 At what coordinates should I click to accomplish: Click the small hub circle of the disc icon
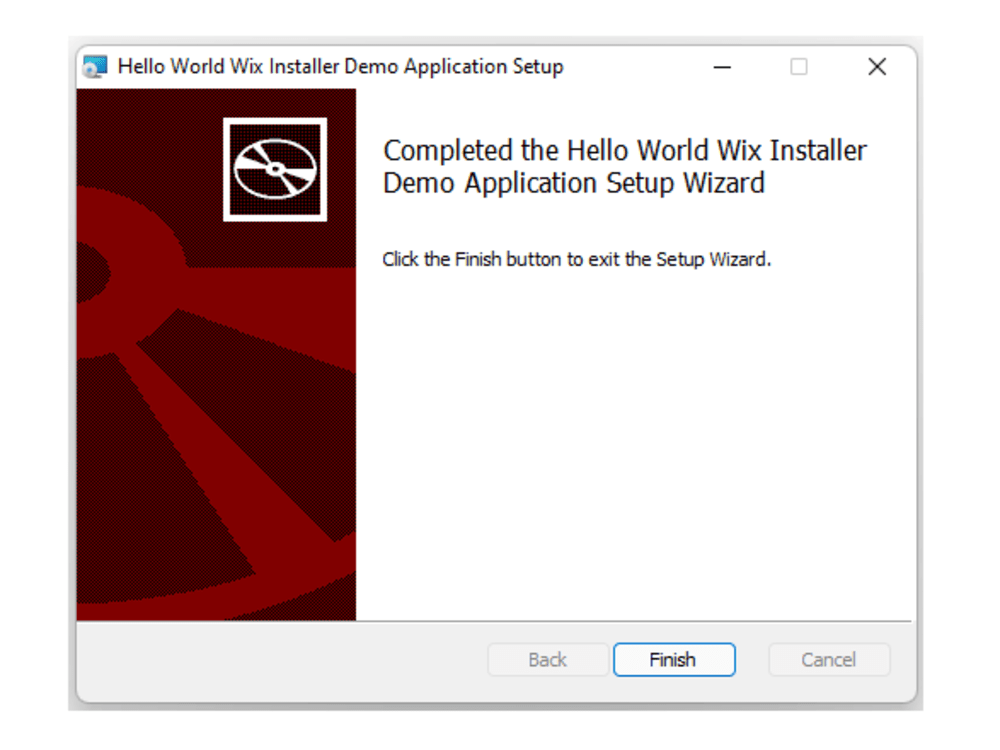[x=276, y=167]
